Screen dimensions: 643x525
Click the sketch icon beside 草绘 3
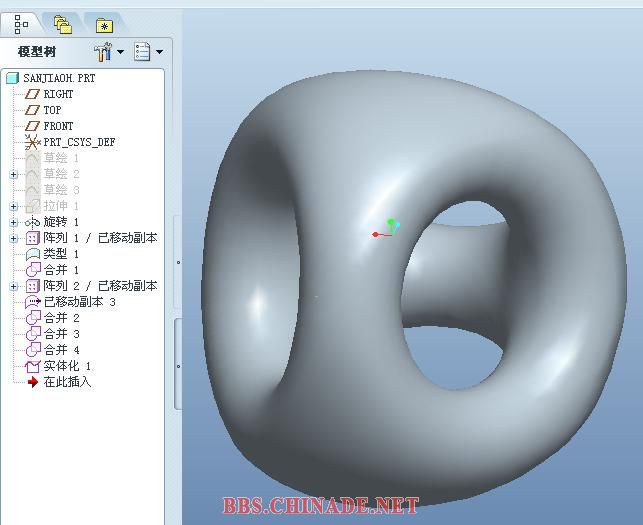point(32,190)
